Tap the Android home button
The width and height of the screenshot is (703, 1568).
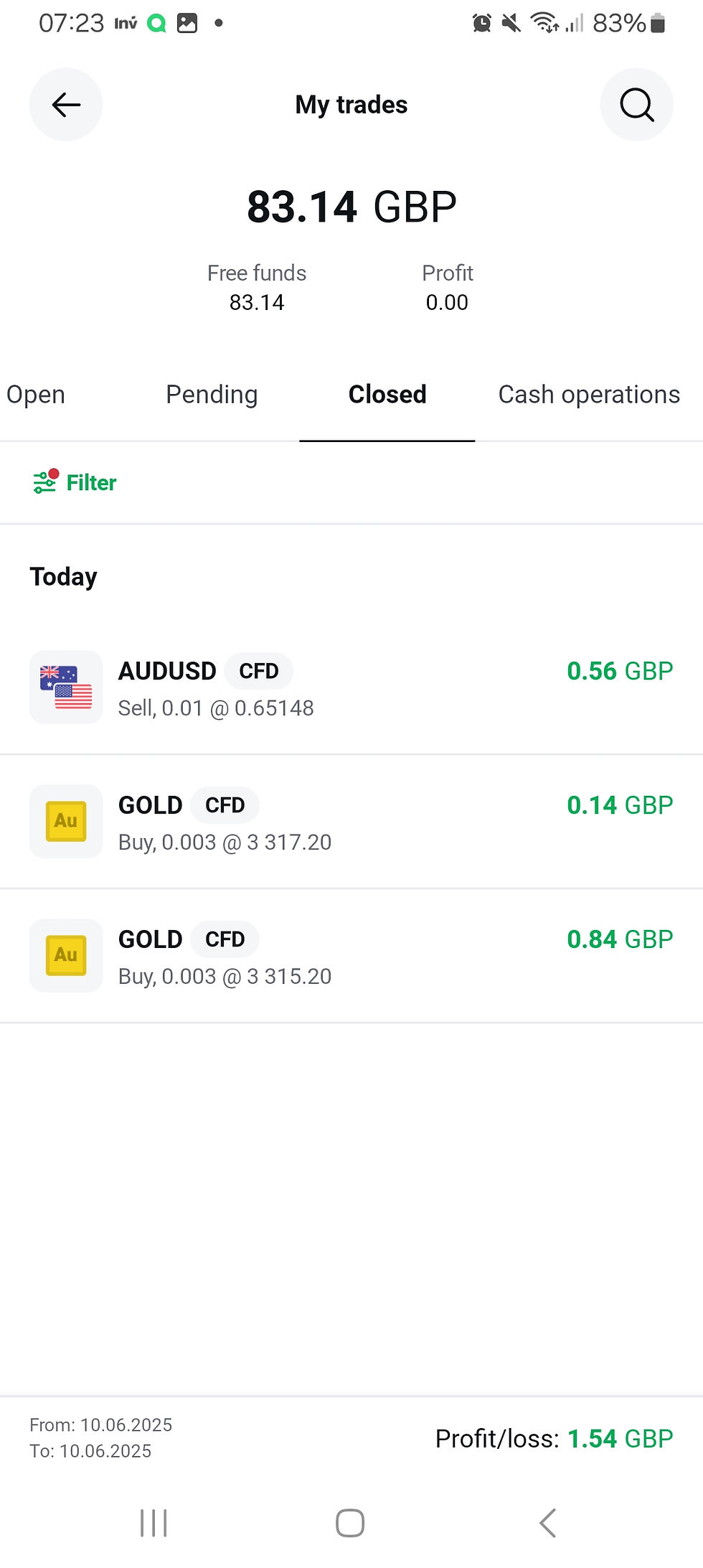pyautogui.click(x=350, y=1523)
